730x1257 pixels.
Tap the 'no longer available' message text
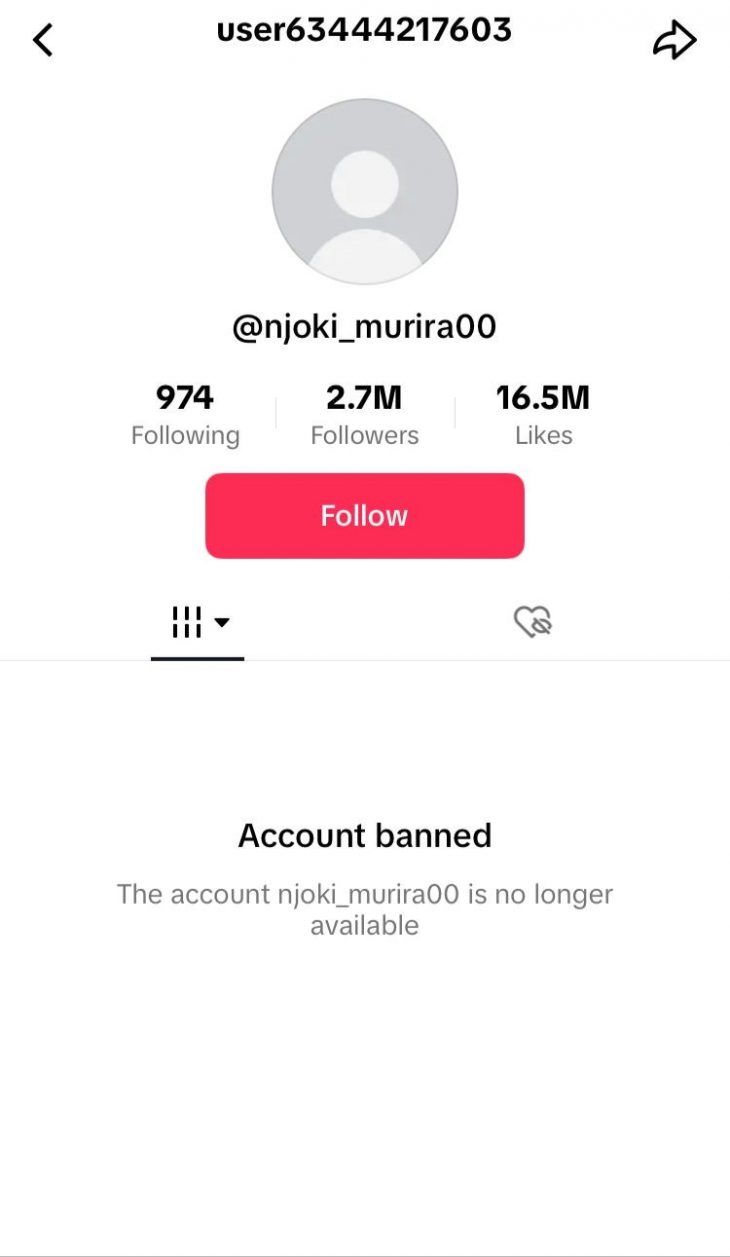tap(365, 909)
